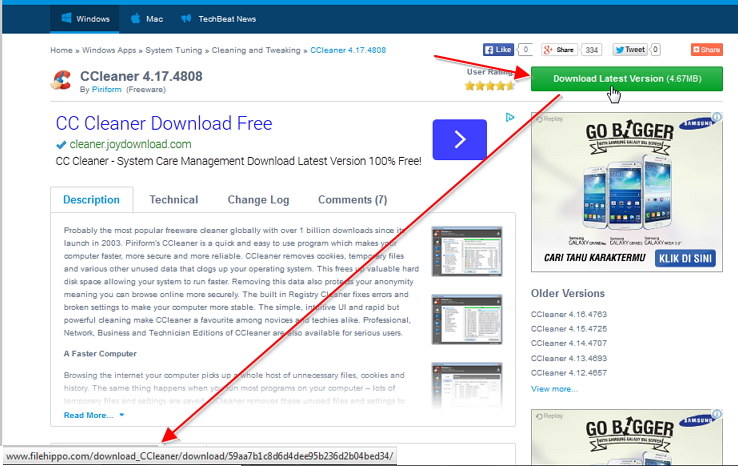Open the third CCleaner screenshot thumbnail
The height and width of the screenshot is (466, 738).
467,385
